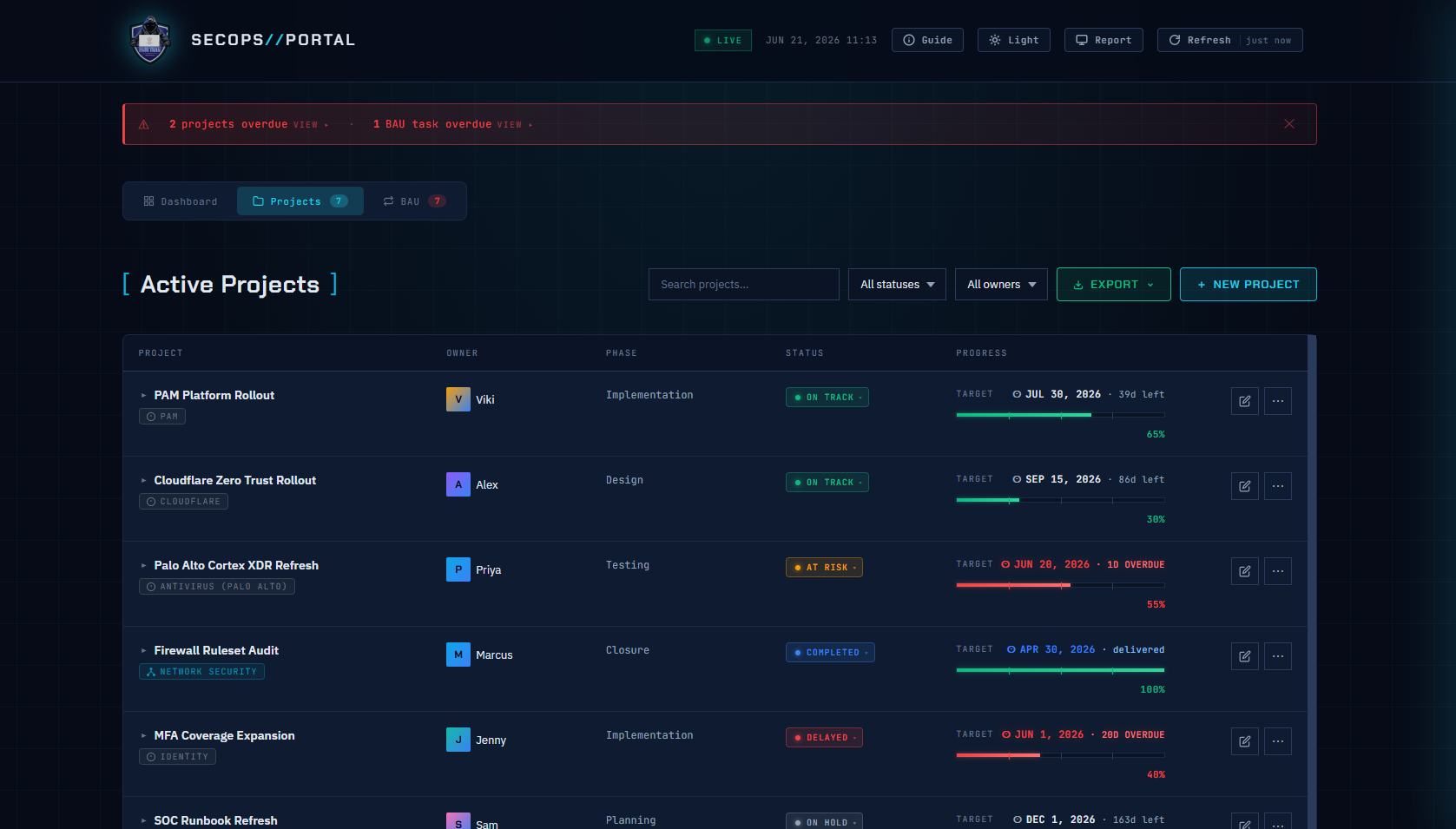Click the warning triangle icon in alert
Screen dimensions: 1456x829
(144, 124)
